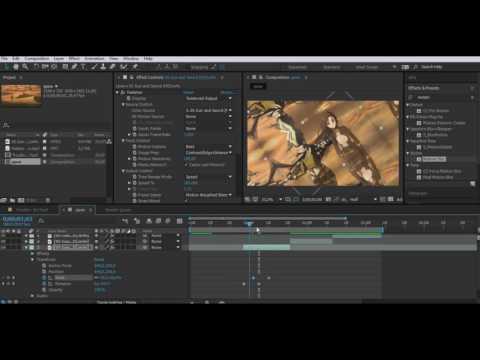The image size is (480, 360).
Task: Delete selected project item with trash icon
Action: (48, 200)
